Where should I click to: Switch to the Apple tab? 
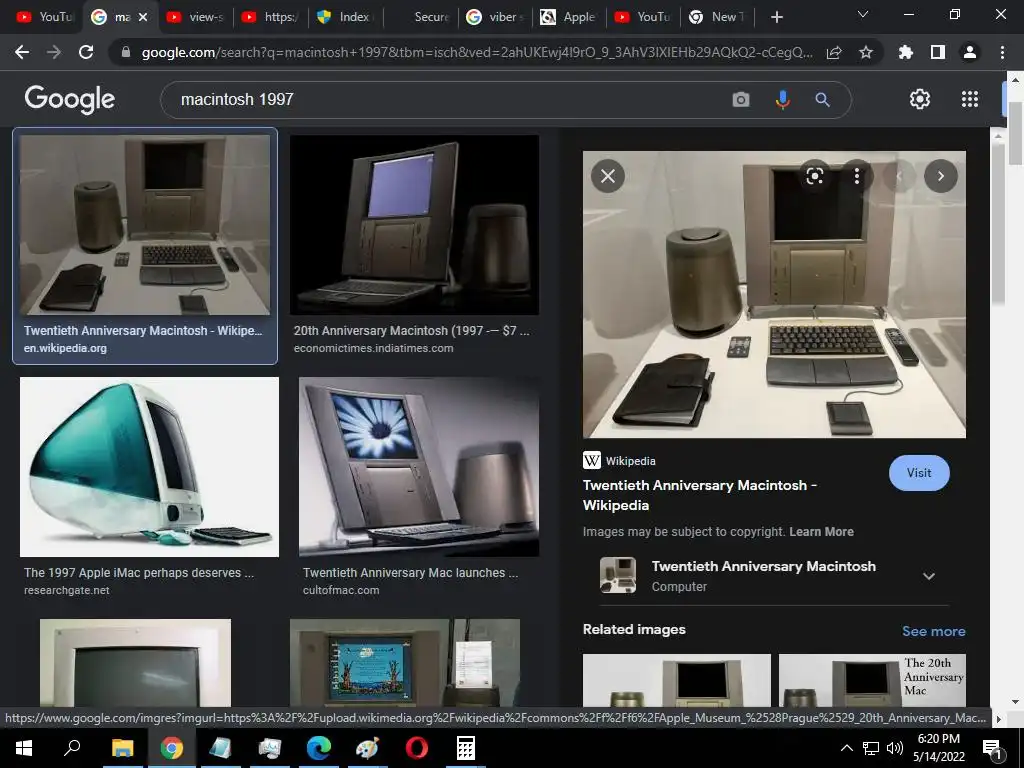[x=569, y=17]
